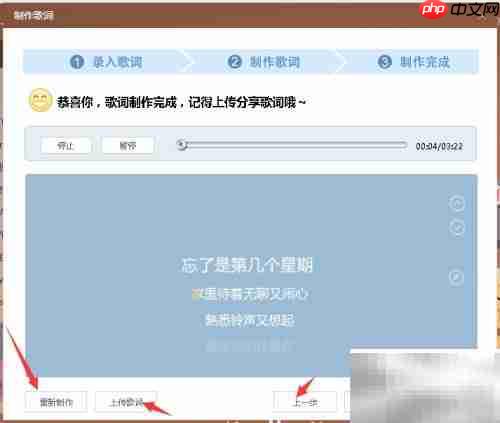Click the 制作歌词 window title
The height and width of the screenshot is (423, 500).
(x=34, y=15)
